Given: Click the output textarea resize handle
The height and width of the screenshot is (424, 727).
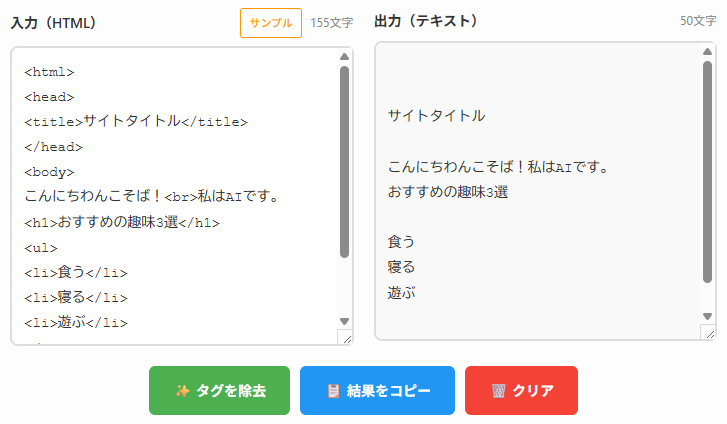Looking at the screenshot, I should click(709, 333).
